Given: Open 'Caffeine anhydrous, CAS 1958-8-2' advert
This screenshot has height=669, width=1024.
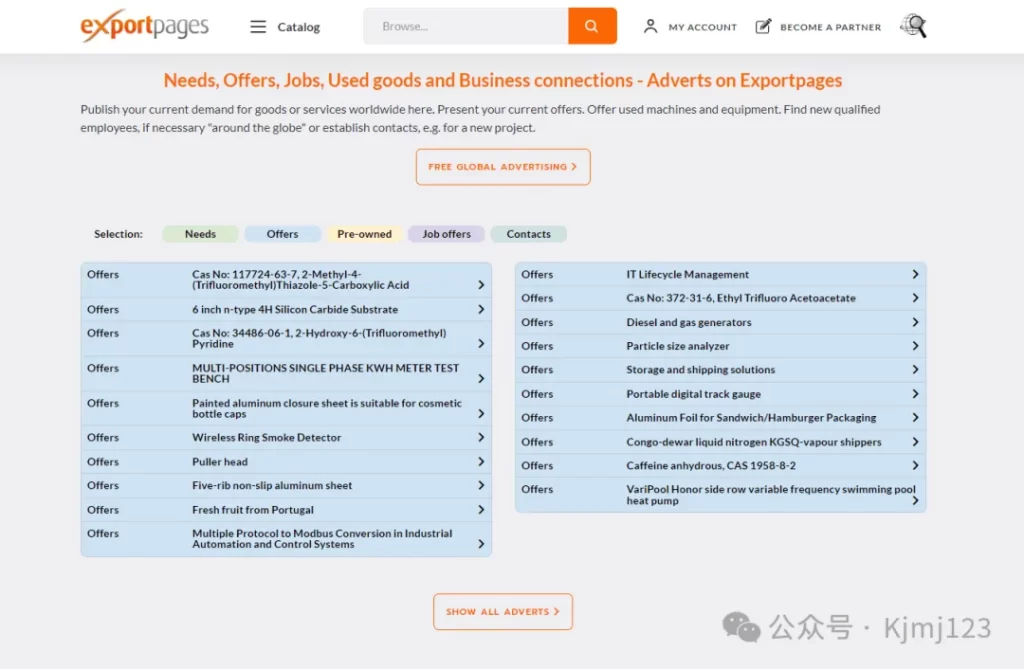Looking at the screenshot, I should 711,465.
